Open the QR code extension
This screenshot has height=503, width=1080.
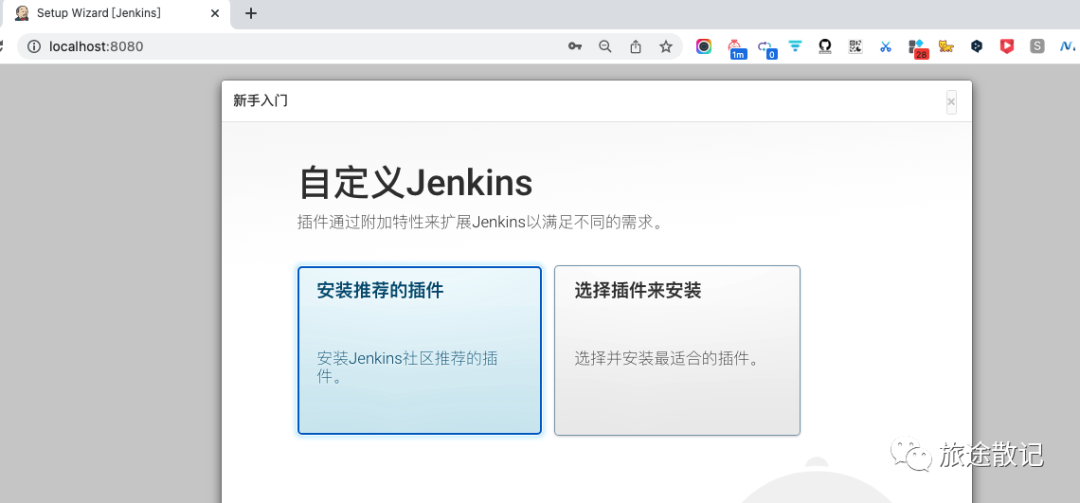[855, 46]
